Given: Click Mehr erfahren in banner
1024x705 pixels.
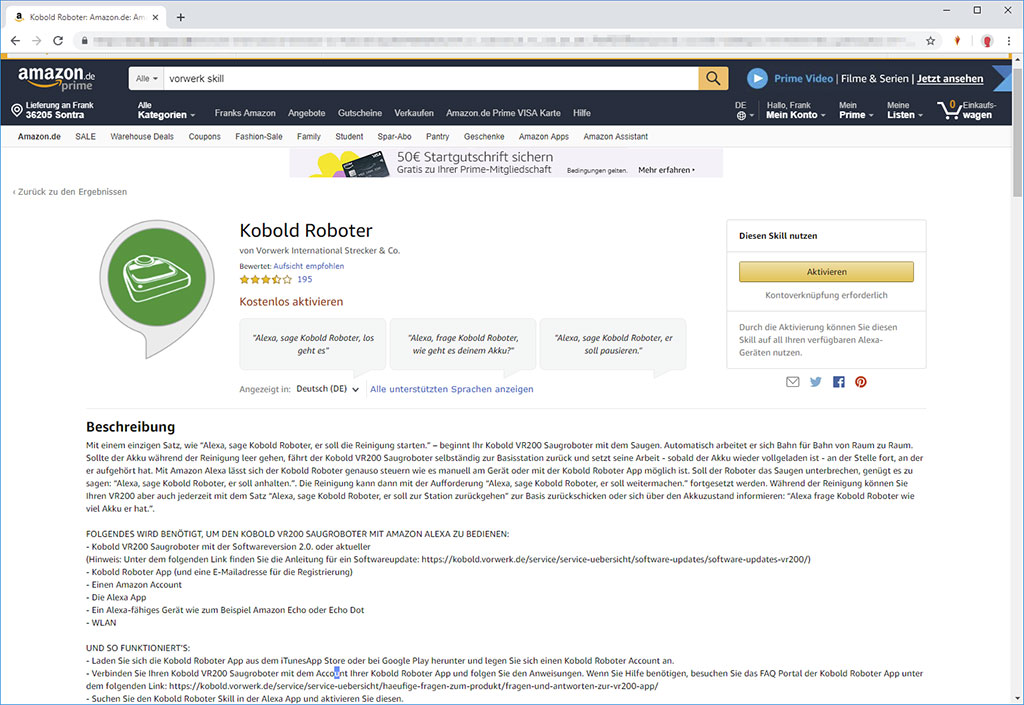Looking at the screenshot, I should 666,170.
